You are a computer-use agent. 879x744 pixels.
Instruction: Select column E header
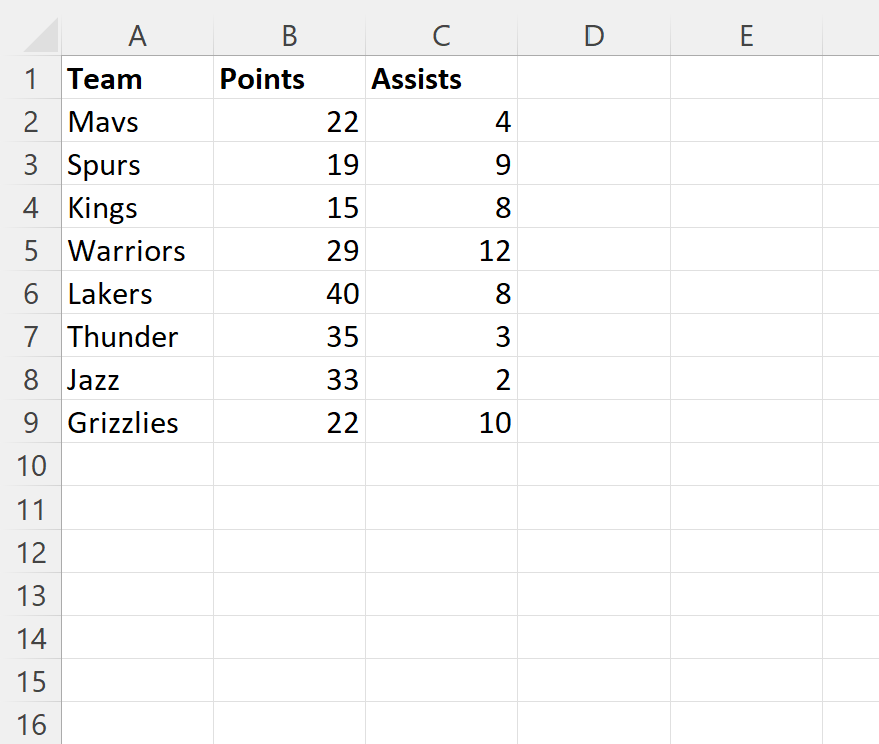coord(745,36)
